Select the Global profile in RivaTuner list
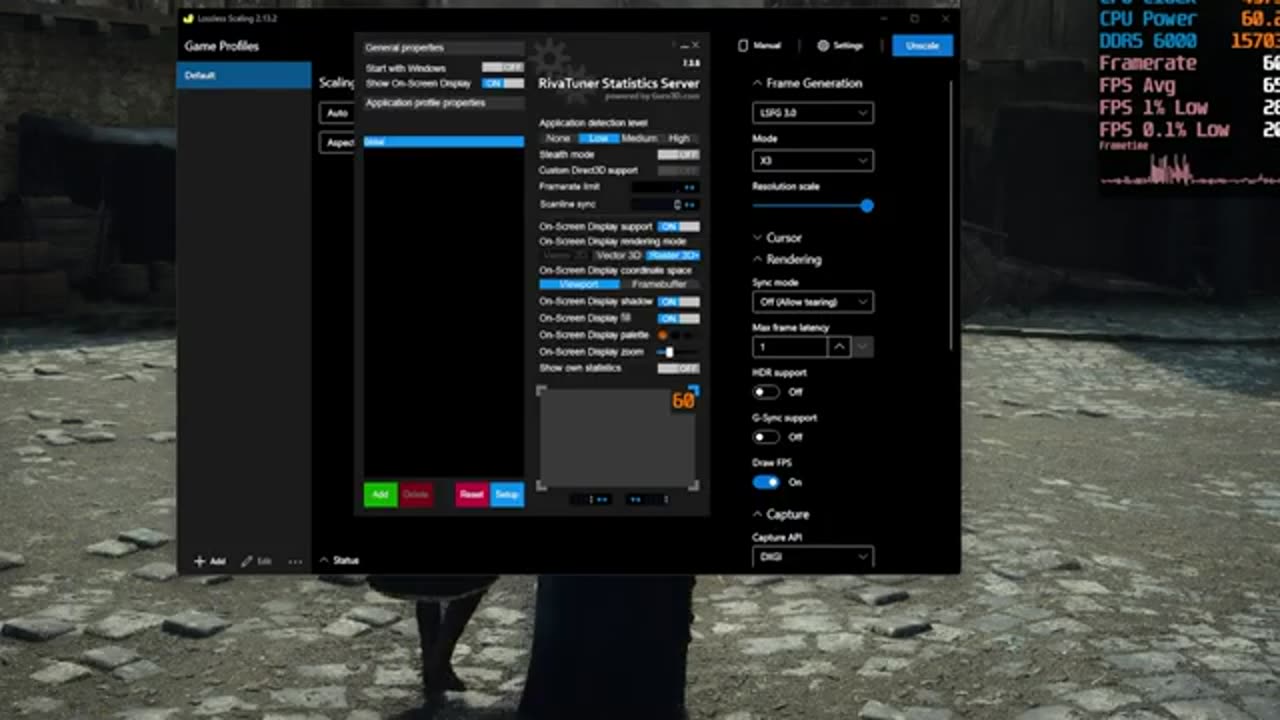The height and width of the screenshot is (720, 1280). tap(443, 142)
